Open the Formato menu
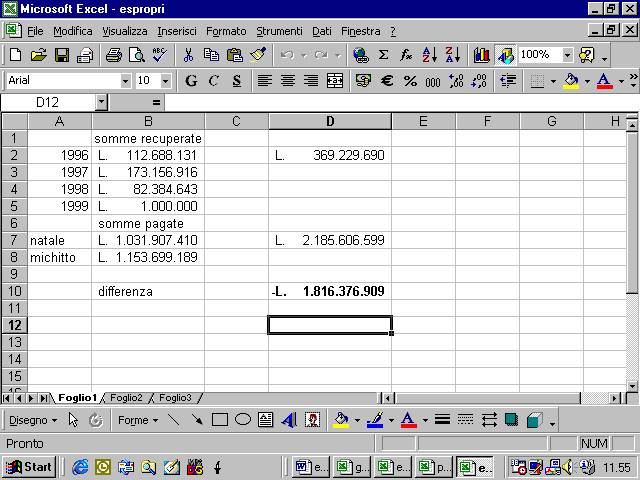The height and width of the screenshot is (480, 640). pyautogui.click(x=226, y=31)
